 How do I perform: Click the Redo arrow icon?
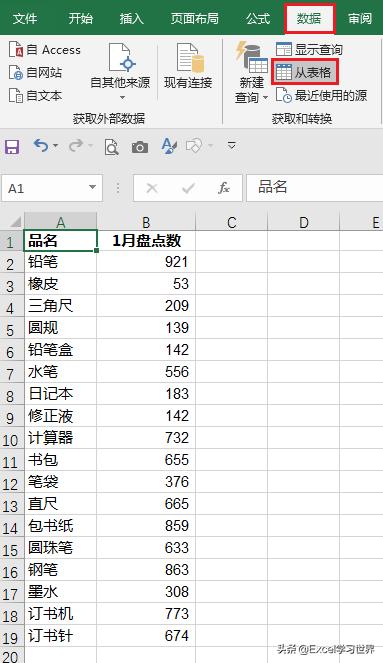[76, 146]
